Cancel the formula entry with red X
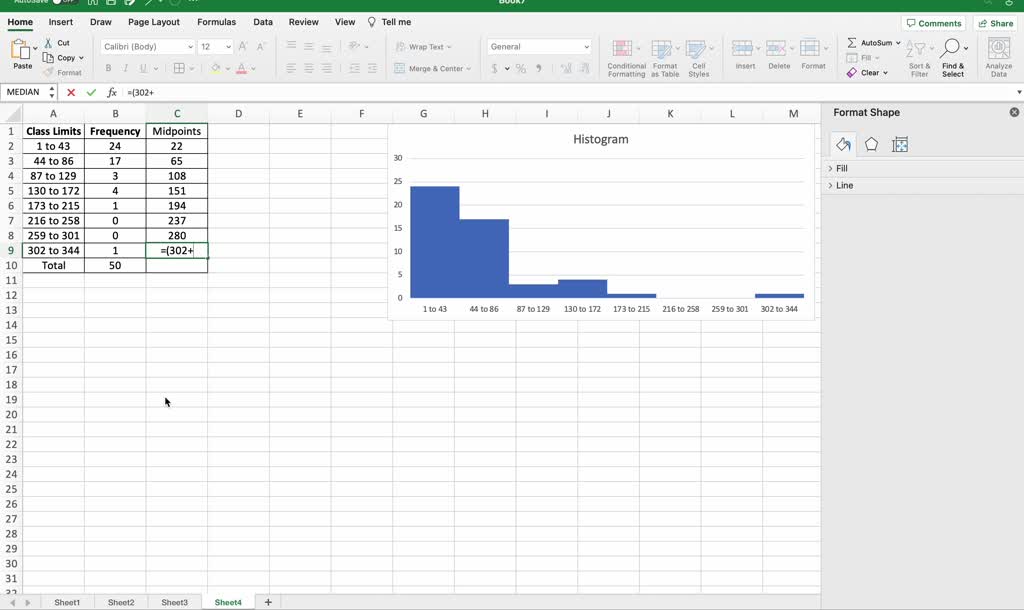This screenshot has width=1024, height=610. tap(71, 92)
